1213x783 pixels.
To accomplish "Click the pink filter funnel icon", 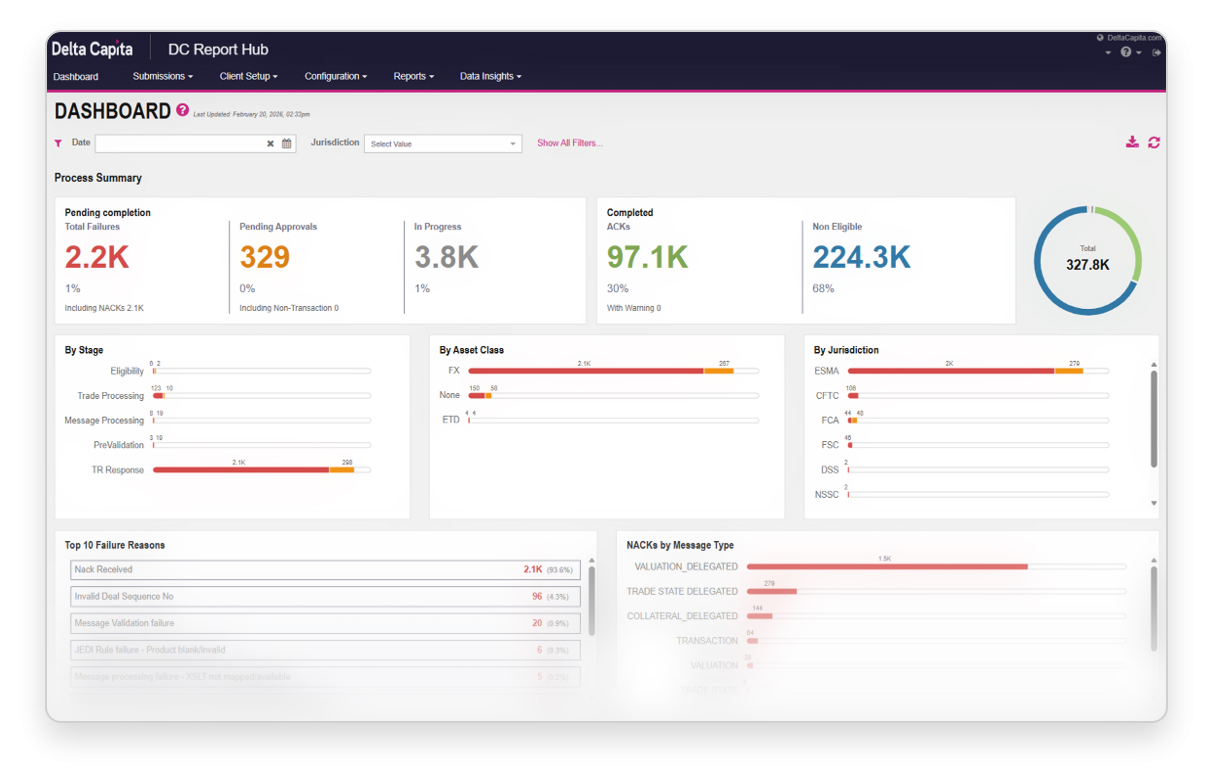I will (59, 143).
